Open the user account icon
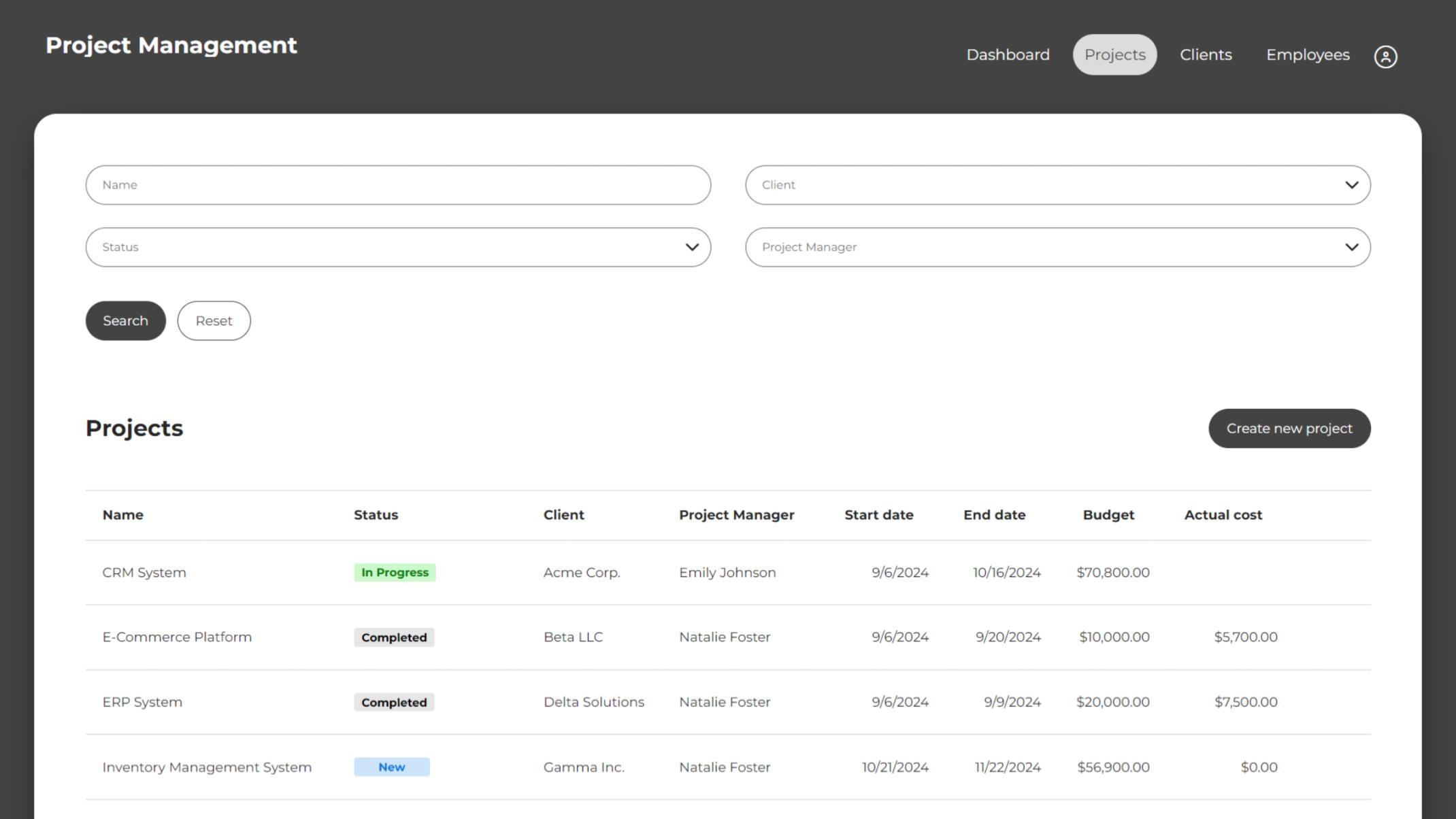Viewport: 1456px width, 819px height. 1386,56
